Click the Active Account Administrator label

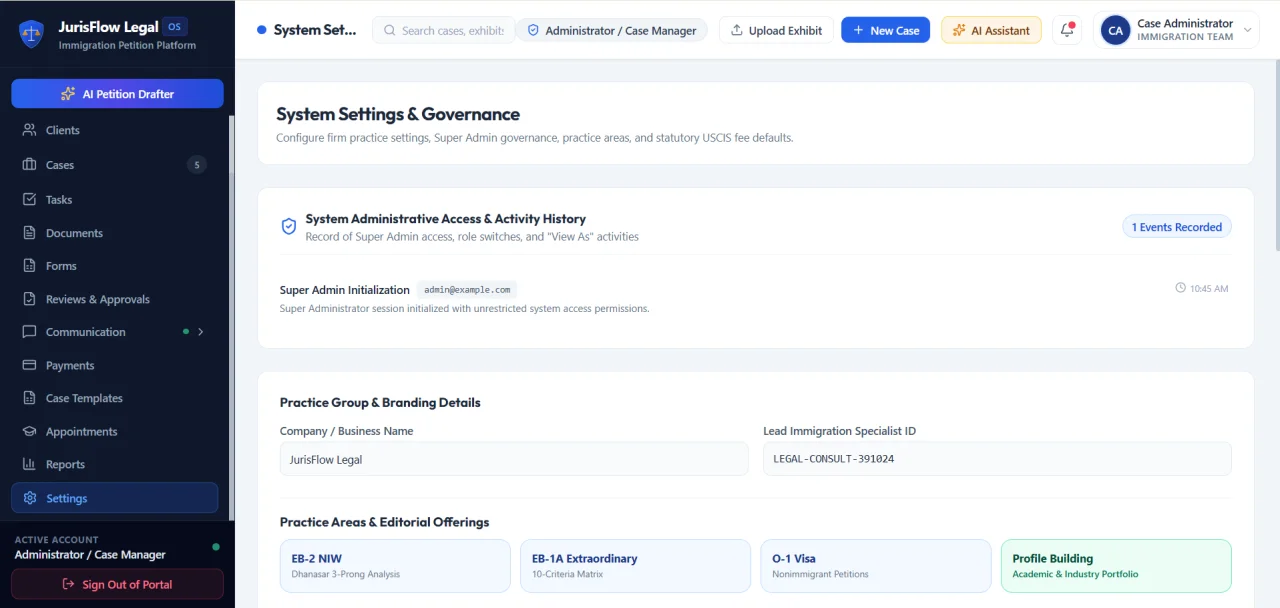[90, 554]
